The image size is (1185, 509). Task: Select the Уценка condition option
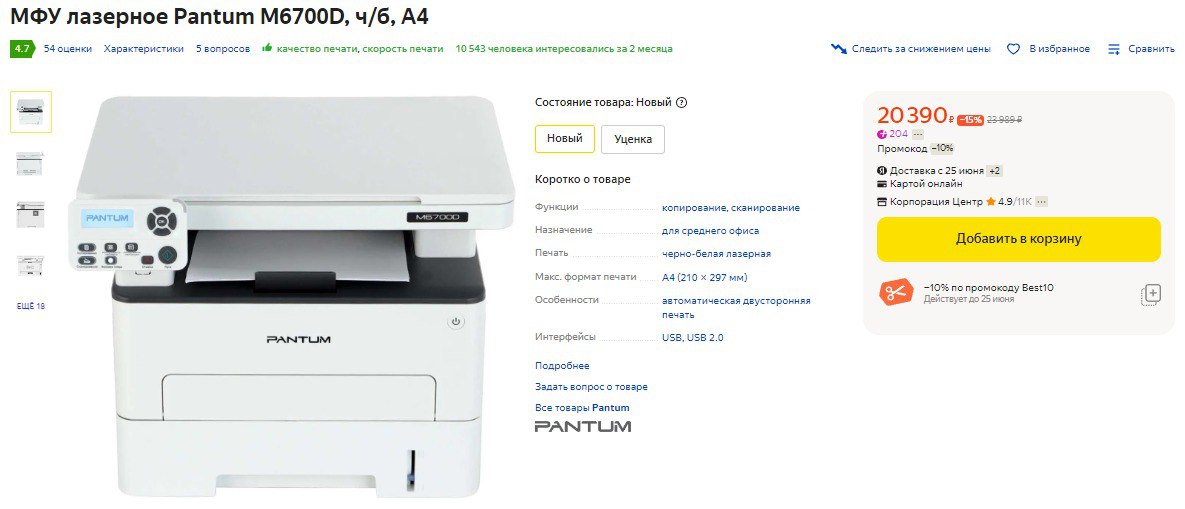(633, 139)
